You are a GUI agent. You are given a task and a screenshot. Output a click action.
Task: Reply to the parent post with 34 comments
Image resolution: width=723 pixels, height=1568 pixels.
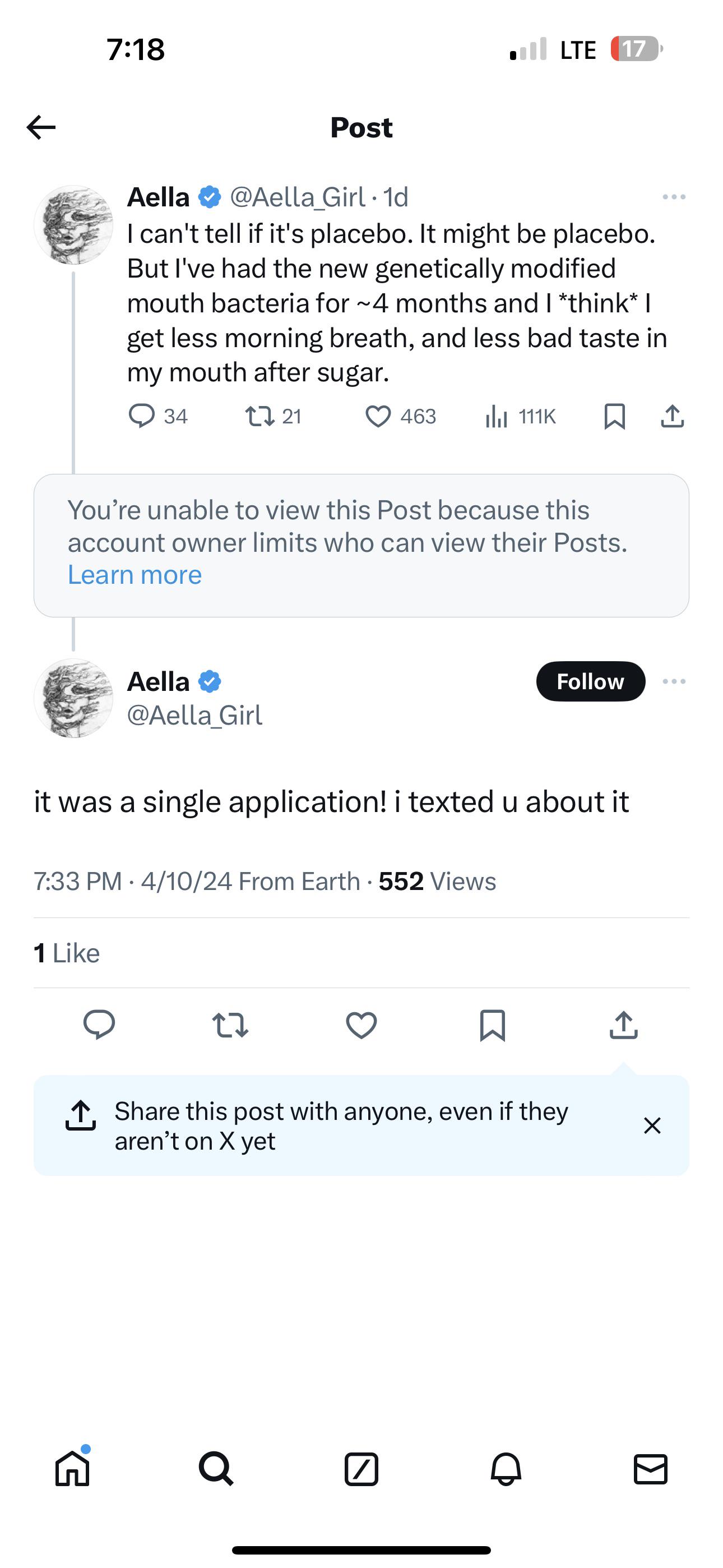[142, 416]
